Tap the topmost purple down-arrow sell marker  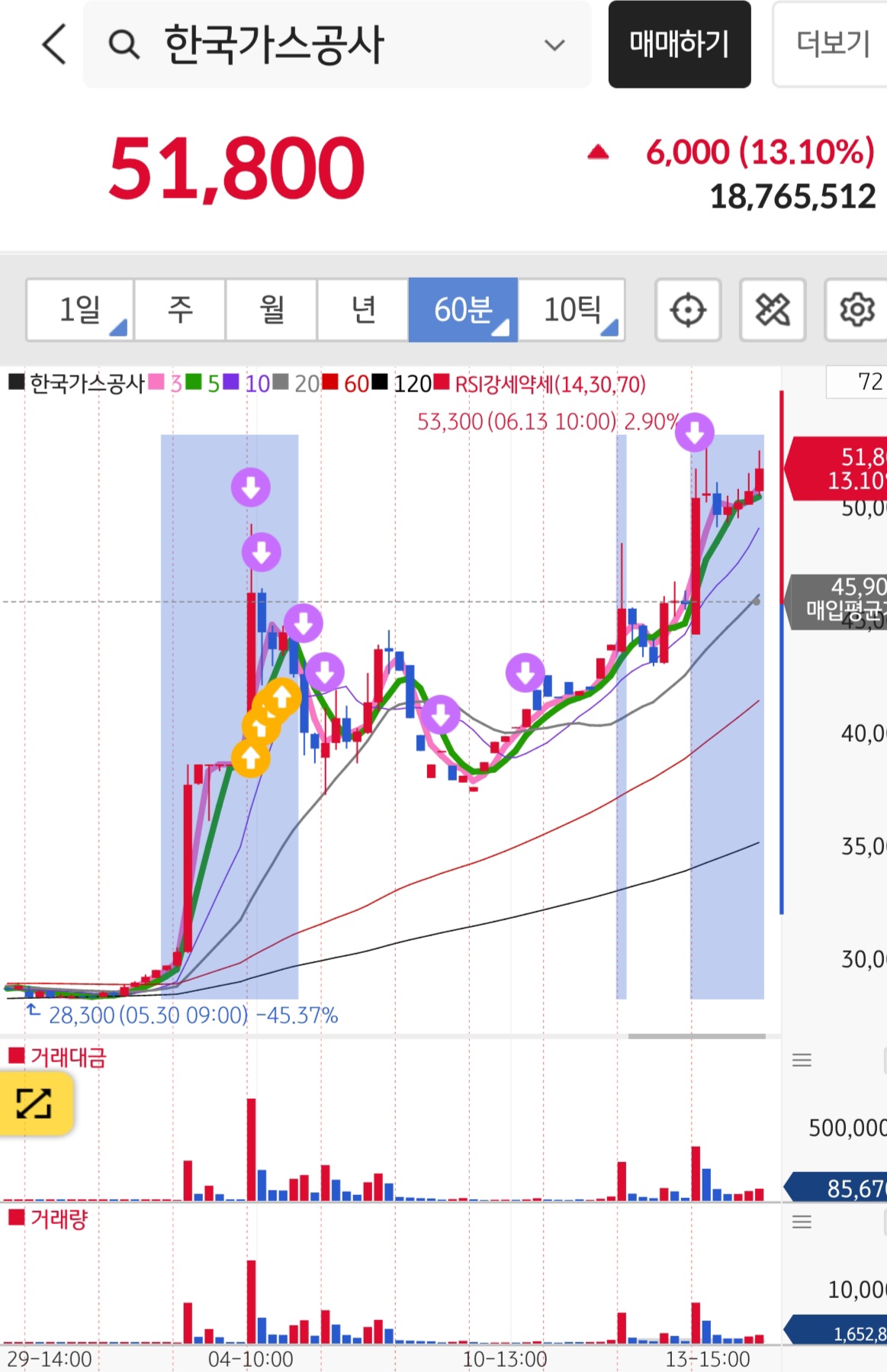click(x=251, y=487)
